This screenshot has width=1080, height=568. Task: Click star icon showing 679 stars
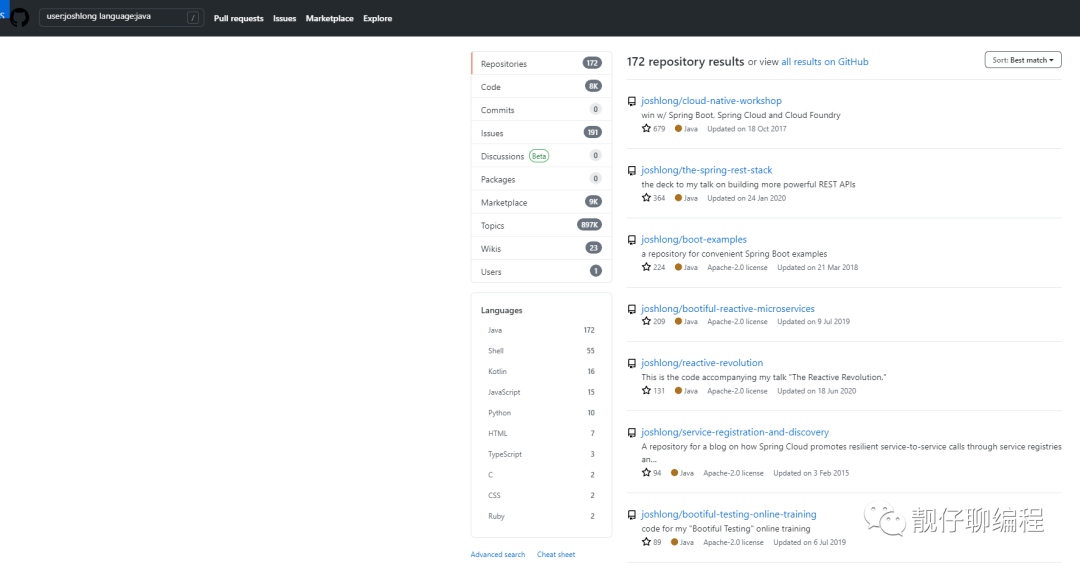click(646, 128)
